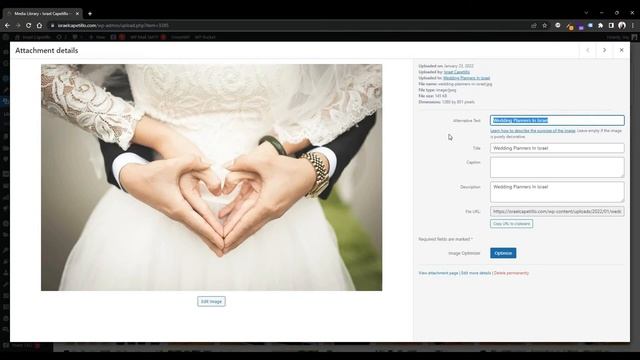
Task: Reload the page with the refresh icon
Action: tap(29, 25)
